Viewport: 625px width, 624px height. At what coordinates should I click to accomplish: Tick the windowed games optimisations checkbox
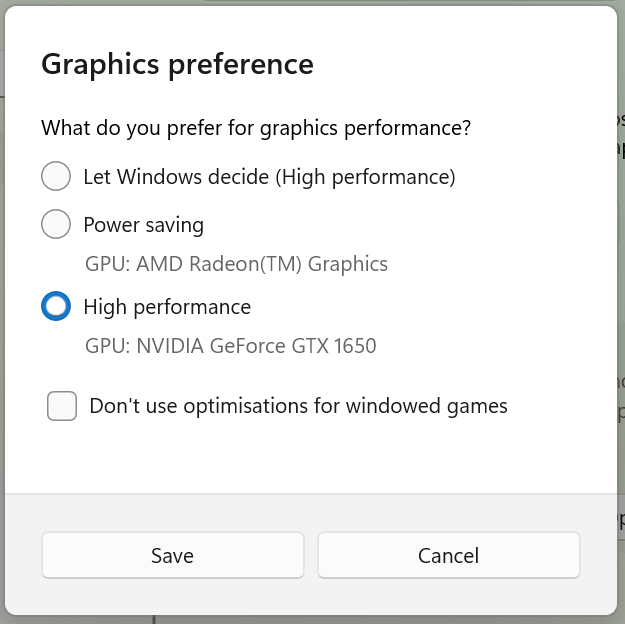pyautogui.click(x=62, y=406)
